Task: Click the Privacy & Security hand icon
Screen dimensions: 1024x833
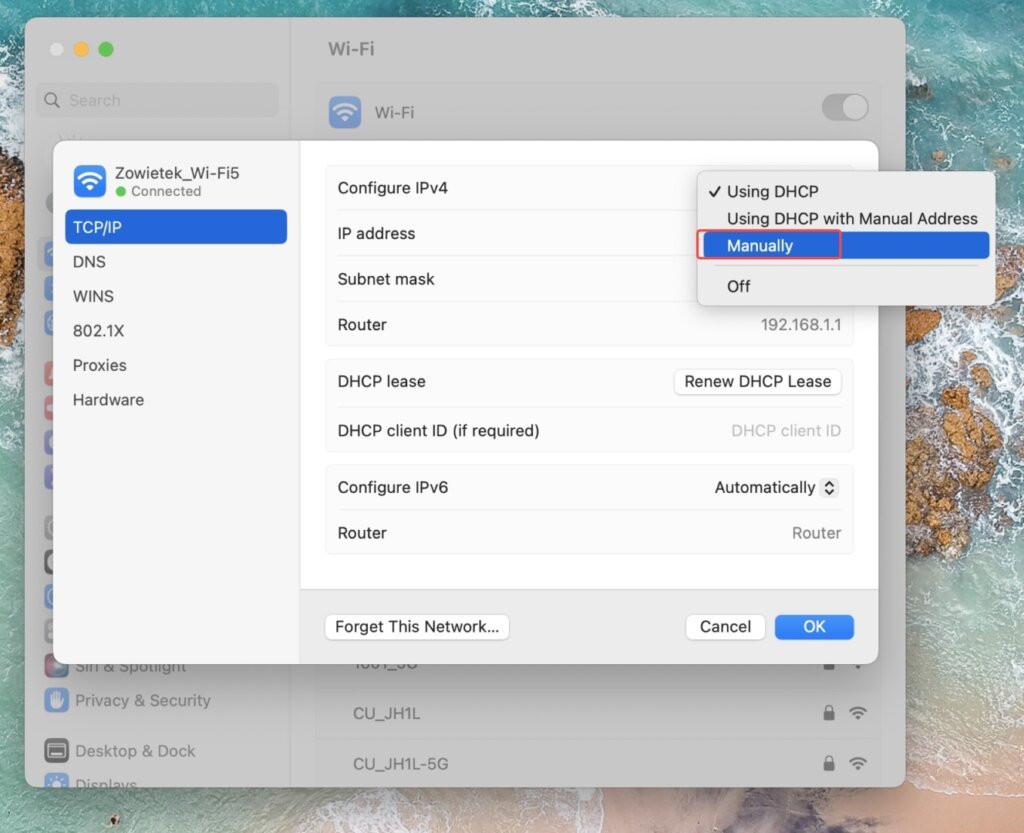Action: 55,701
